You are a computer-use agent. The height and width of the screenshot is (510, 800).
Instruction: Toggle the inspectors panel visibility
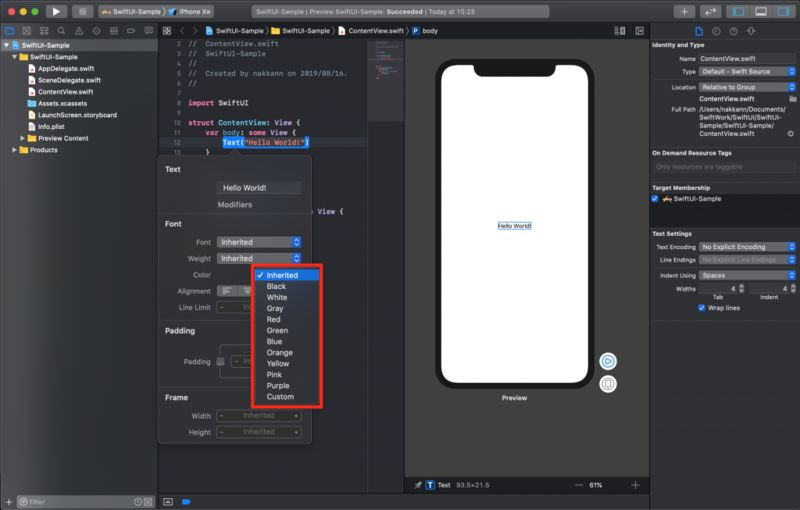coord(783,11)
